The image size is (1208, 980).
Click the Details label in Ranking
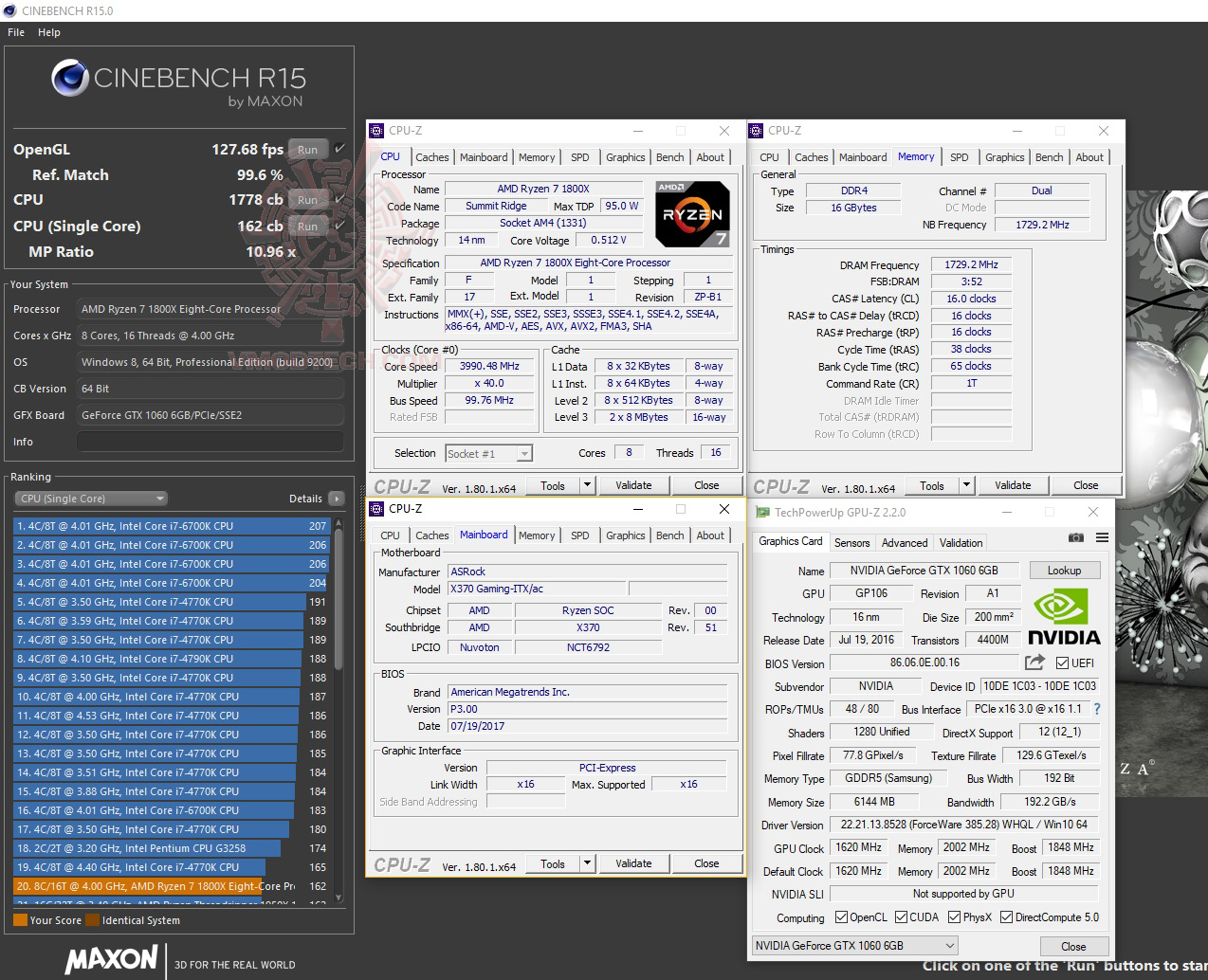(x=305, y=499)
